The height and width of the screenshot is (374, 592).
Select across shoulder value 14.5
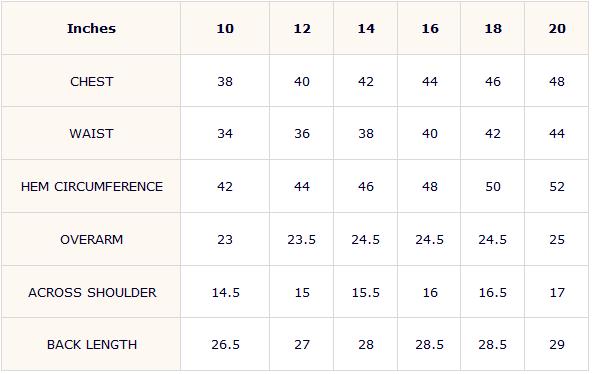[225, 292]
